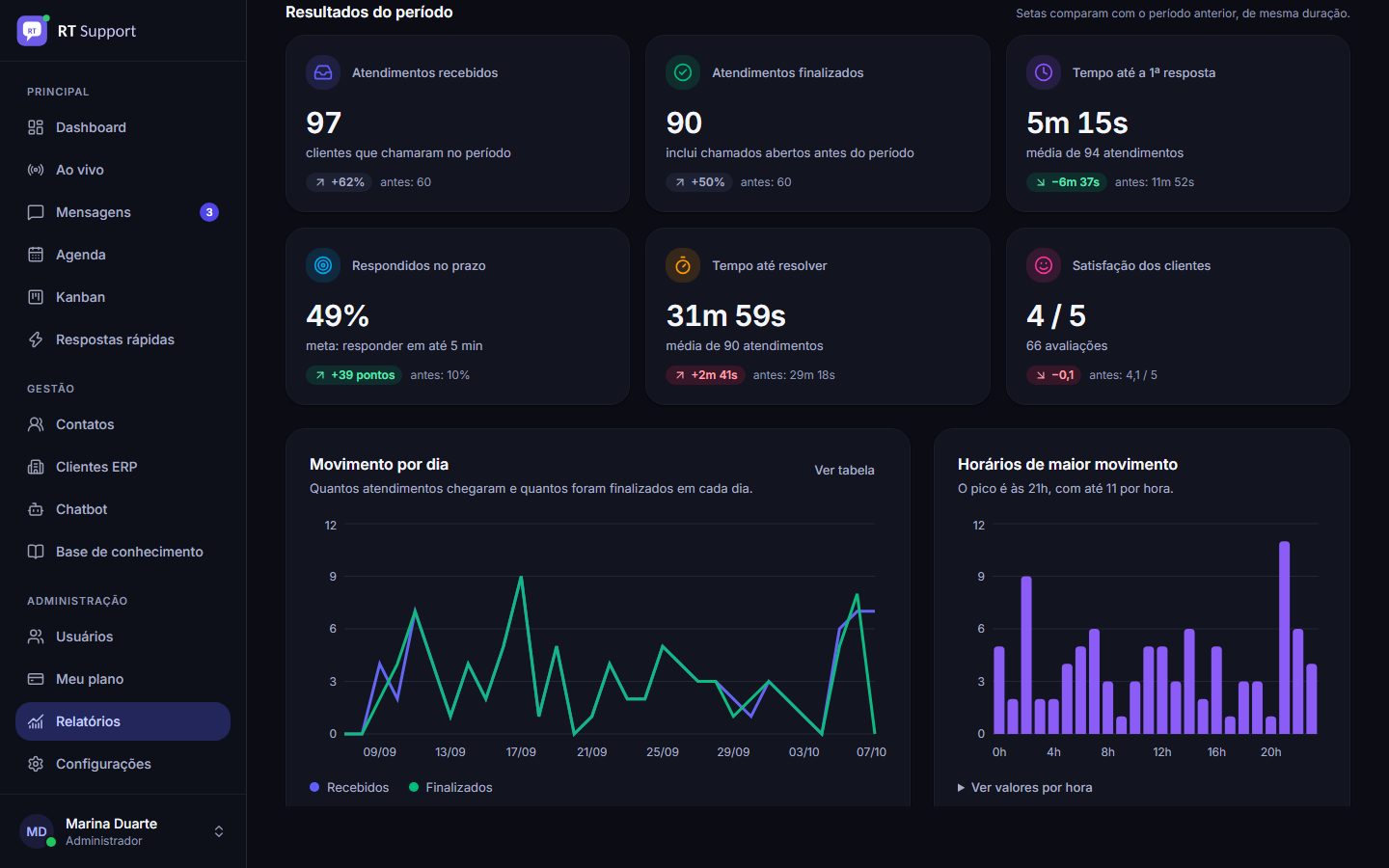Click the tallest bar at 21h
The height and width of the screenshot is (868, 1389).
click(x=1284, y=637)
